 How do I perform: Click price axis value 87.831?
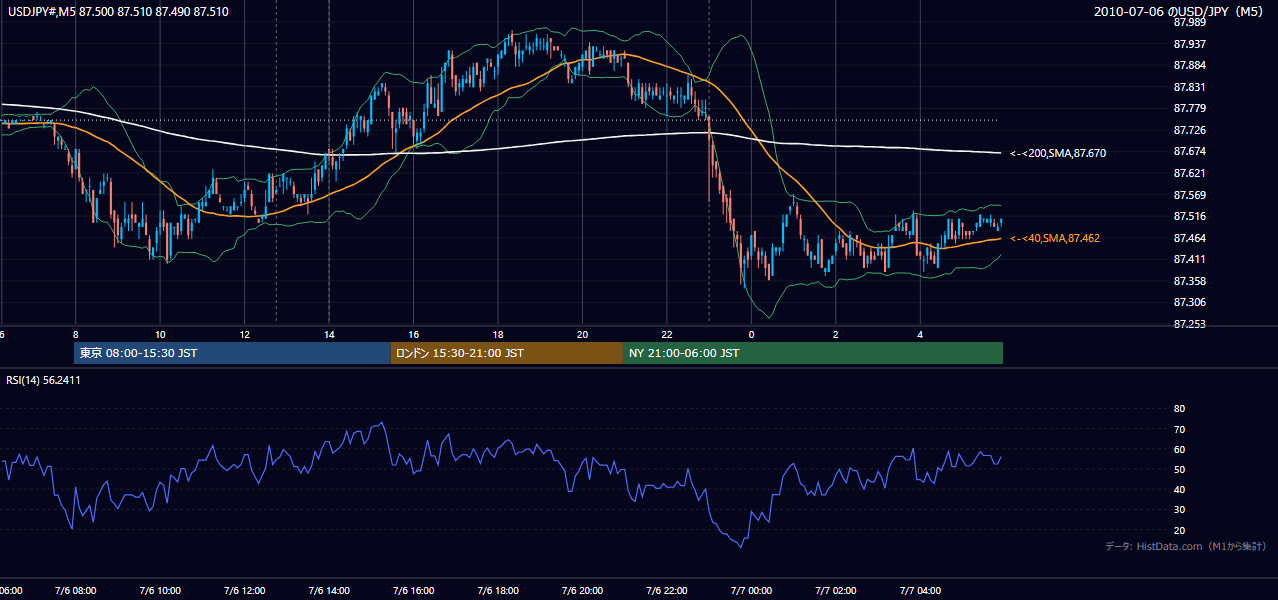[1189, 87]
